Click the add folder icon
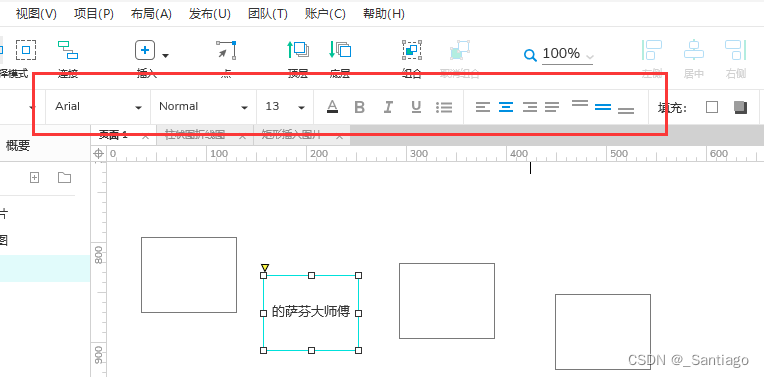The image size is (764, 377). (x=64, y=177)
